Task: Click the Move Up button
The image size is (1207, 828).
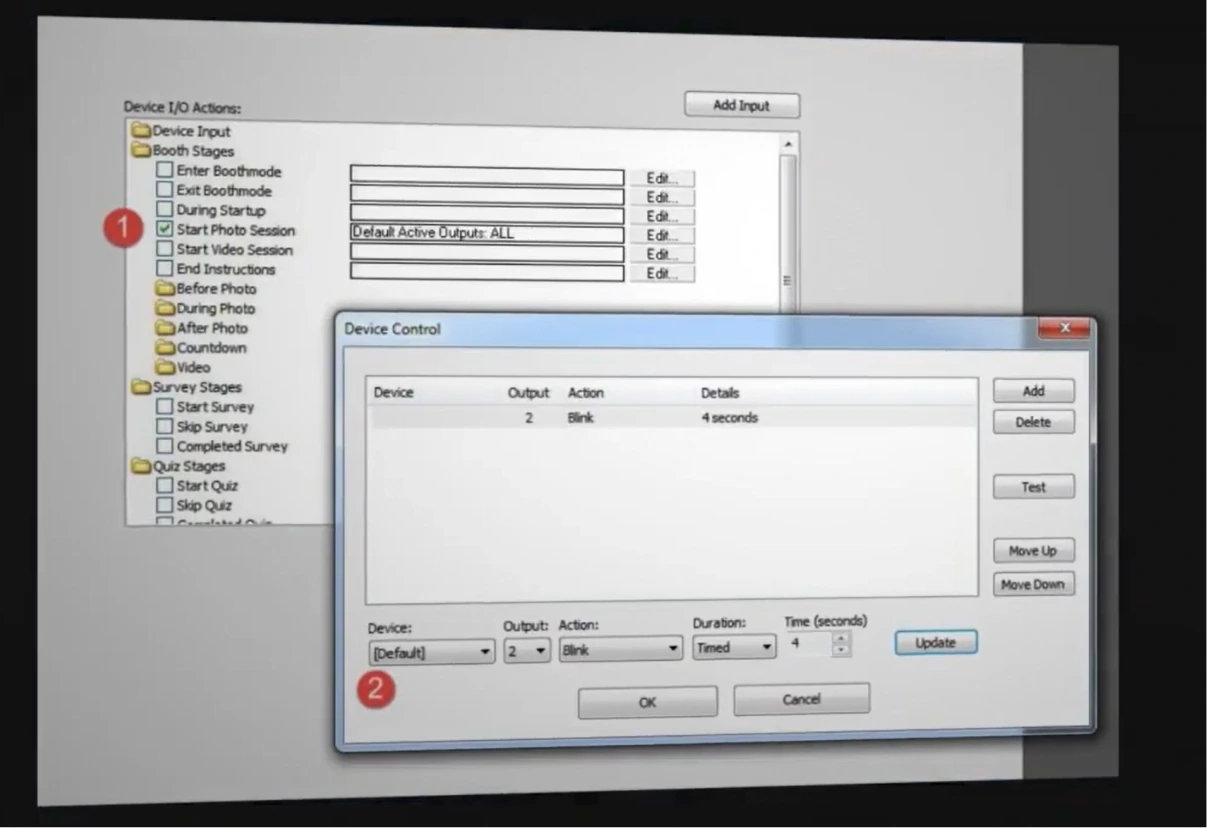Action: [1034, 551]
